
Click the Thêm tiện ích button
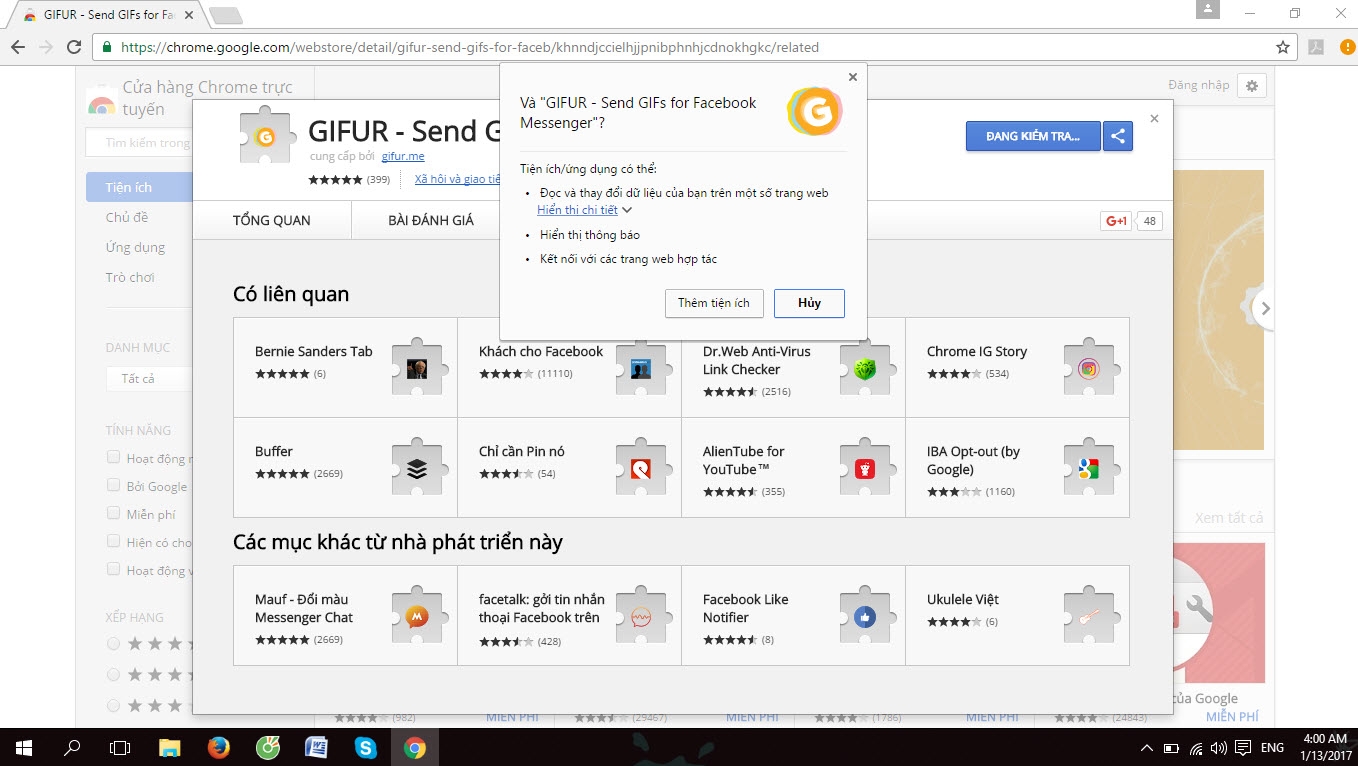pyautogui.click(x=714, y=303)
